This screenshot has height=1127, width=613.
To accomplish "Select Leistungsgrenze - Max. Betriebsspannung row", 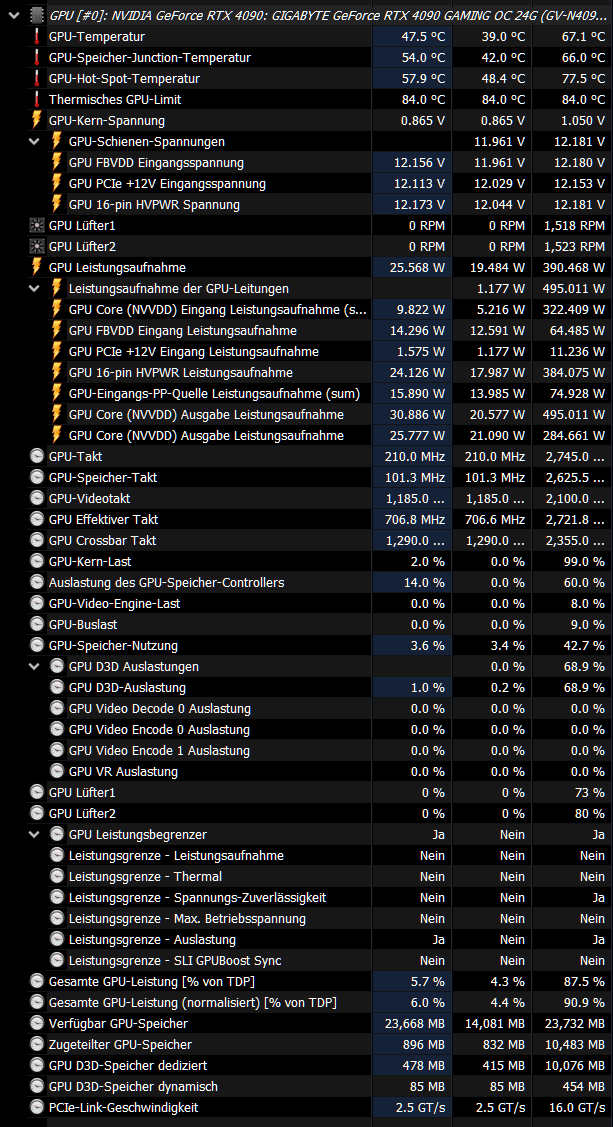I will coord(187,919).
